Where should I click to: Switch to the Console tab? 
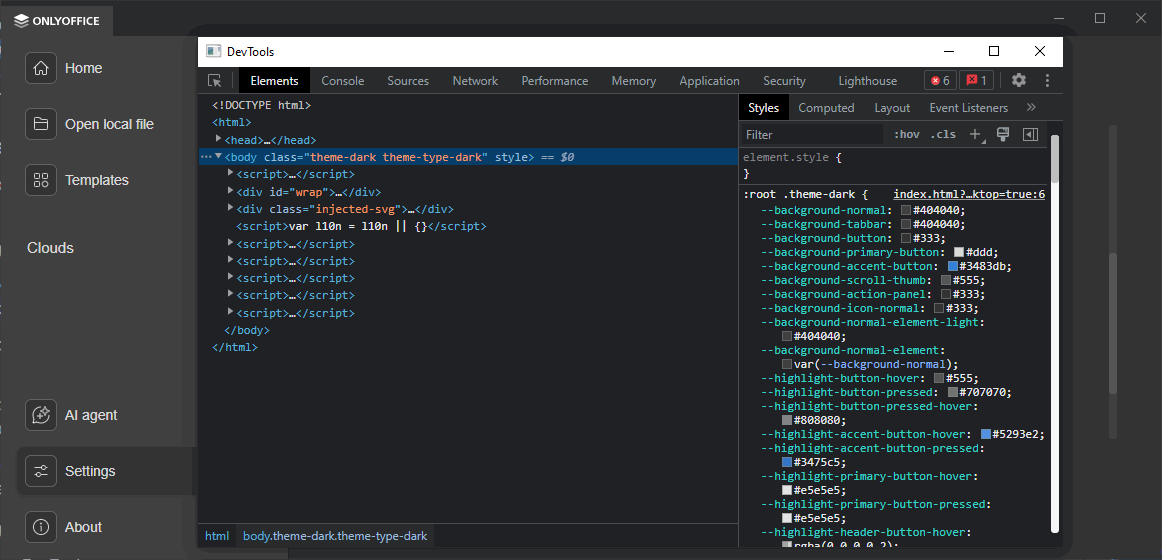[x=342, y=81]
